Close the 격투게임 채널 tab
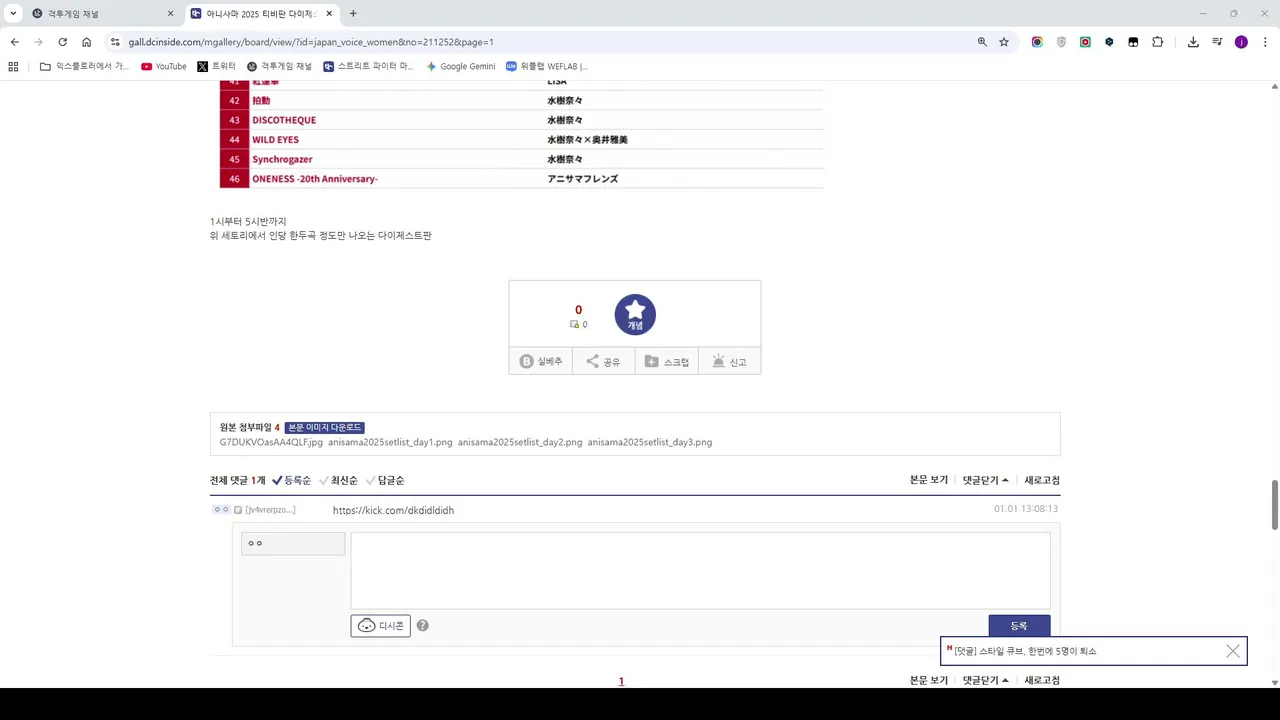Screen dimensions: 1280x720 pos(170,14)
